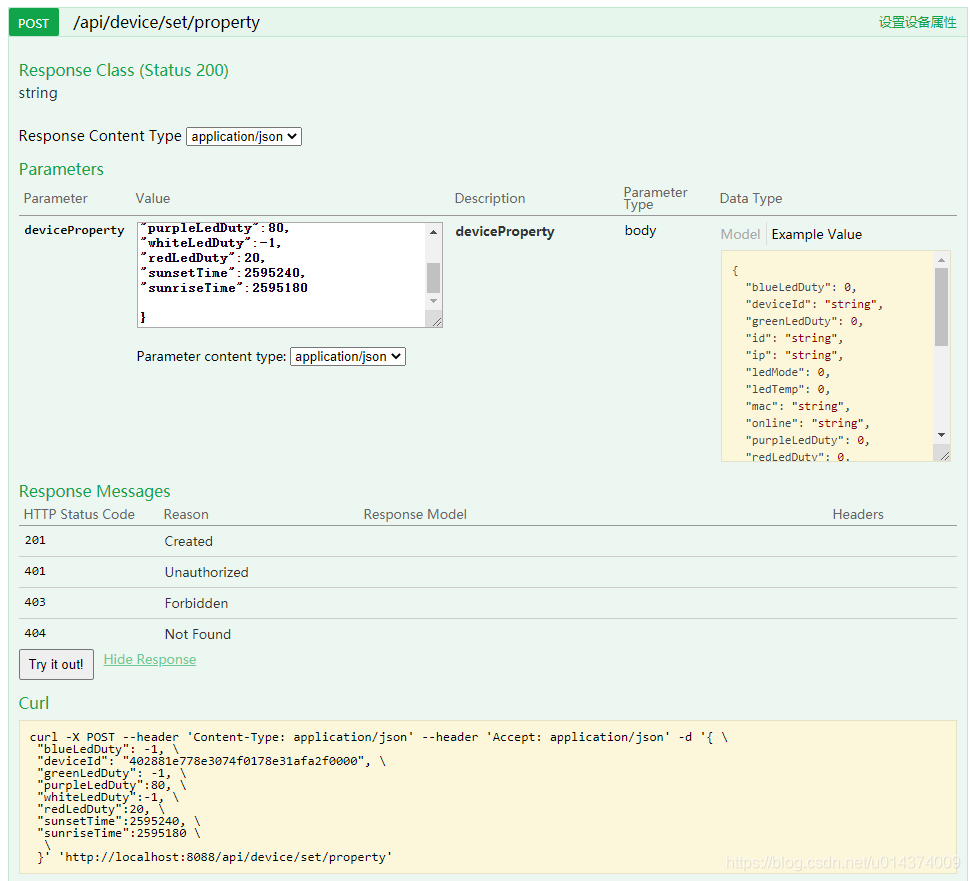Click the Try it out! button
The height and width of the screenshot is (881, 970).
point(56,664)
